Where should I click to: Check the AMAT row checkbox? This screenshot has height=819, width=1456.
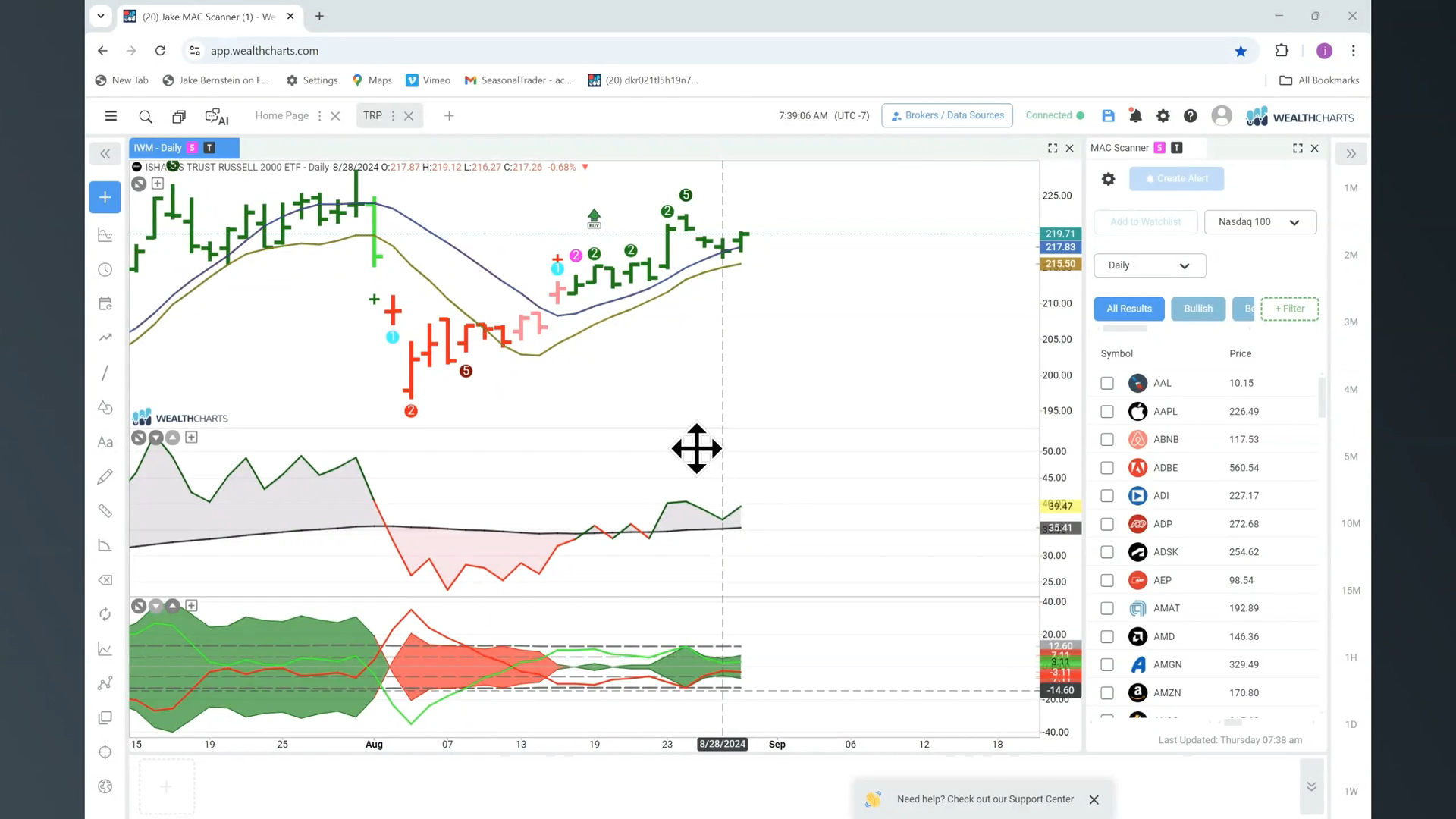pyautogui.click(x=1107, y=608)
